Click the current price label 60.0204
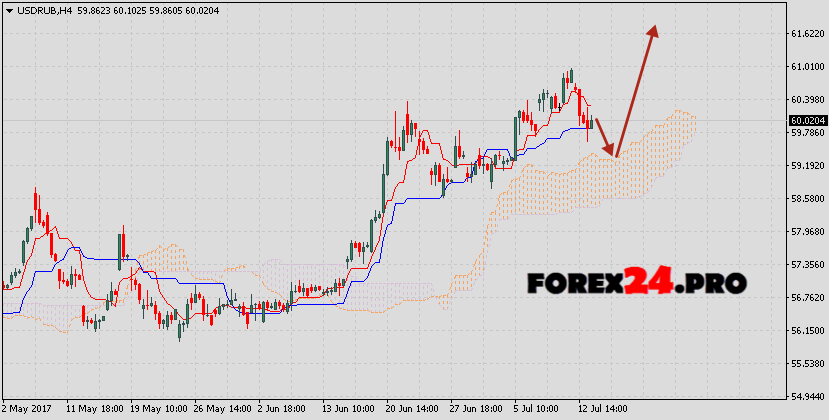The height and width of the screenshot is (420, 829). [805, 120]
